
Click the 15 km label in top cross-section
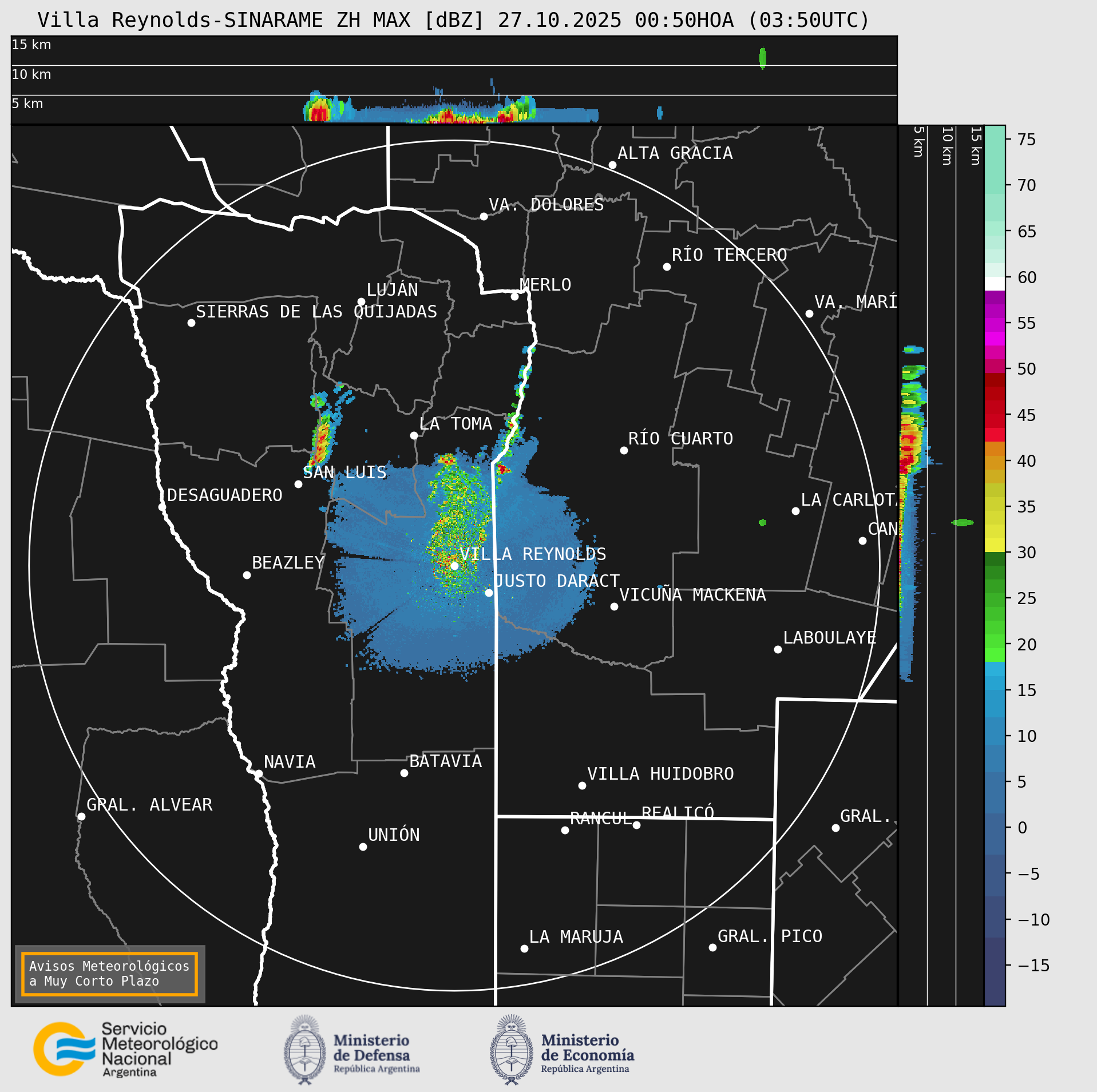coord(31,45)
